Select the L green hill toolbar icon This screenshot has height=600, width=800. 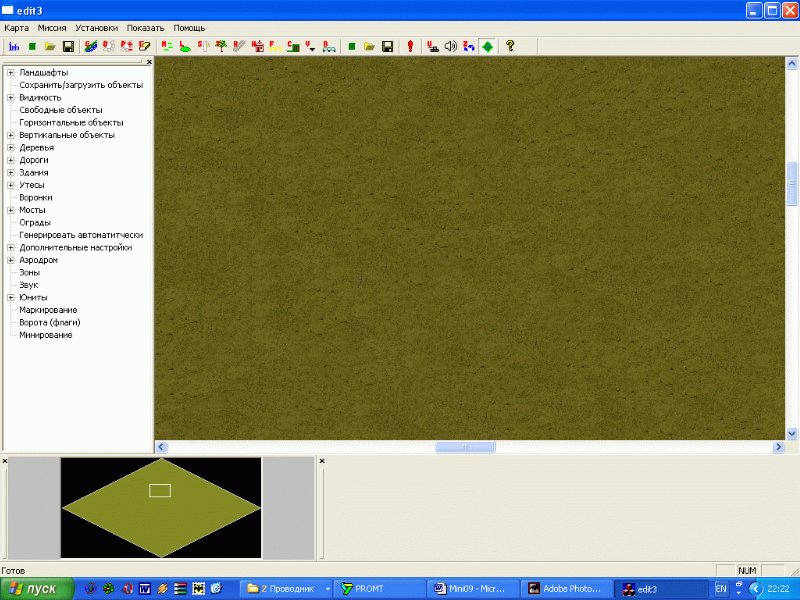pos(185,46)
